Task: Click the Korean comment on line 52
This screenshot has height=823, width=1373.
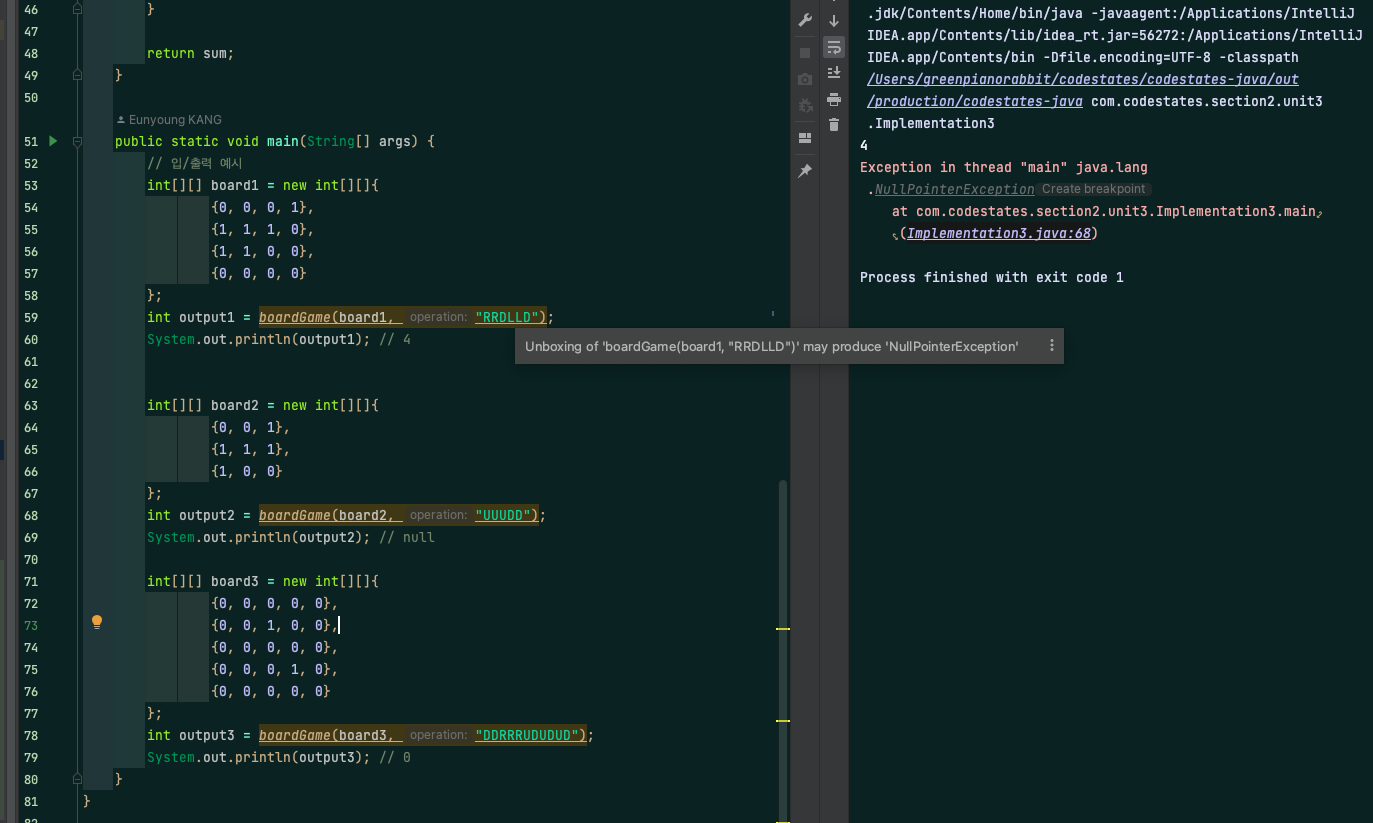Action: (x=195, y=163)
